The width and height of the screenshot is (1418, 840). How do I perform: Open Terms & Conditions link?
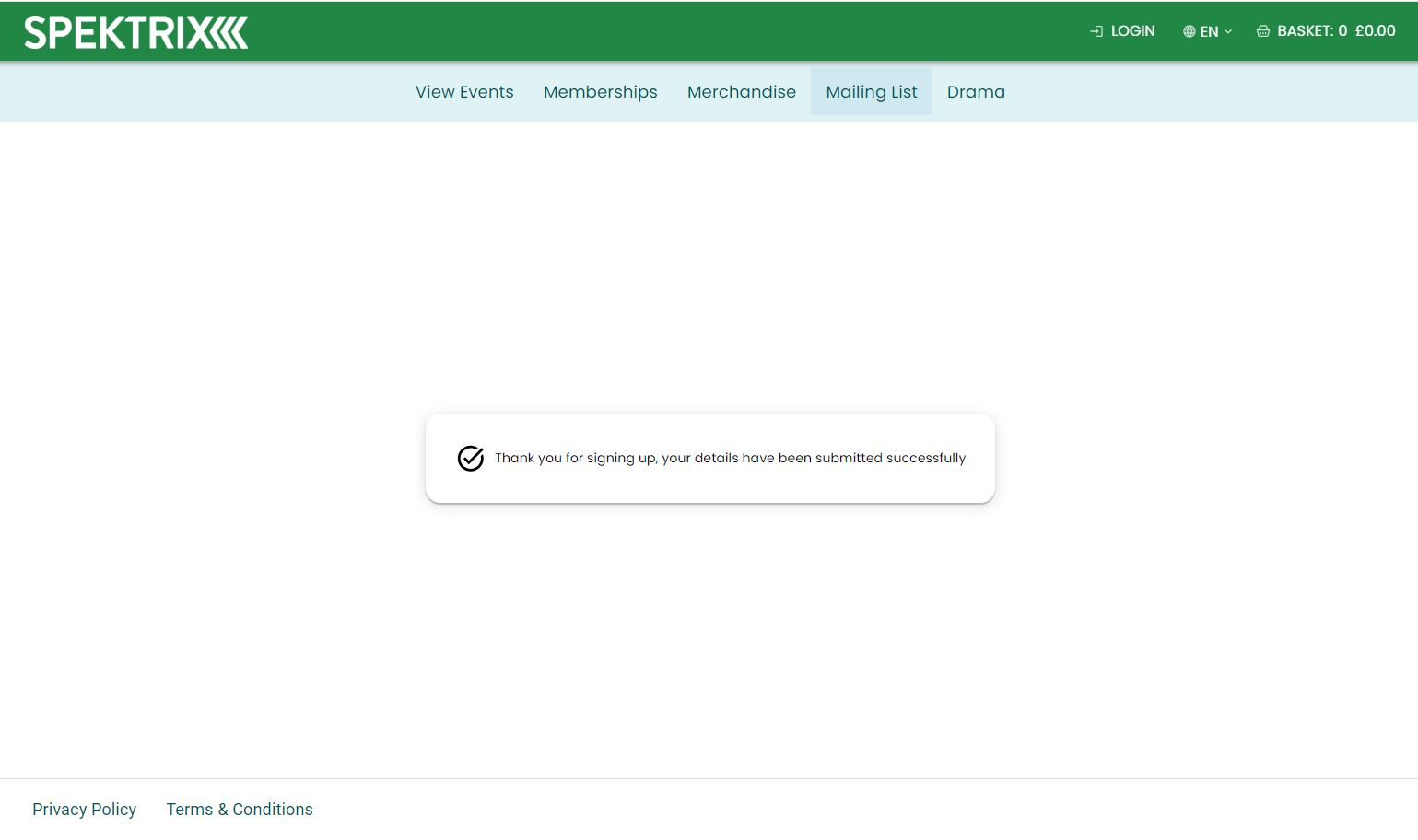(240, 810)
